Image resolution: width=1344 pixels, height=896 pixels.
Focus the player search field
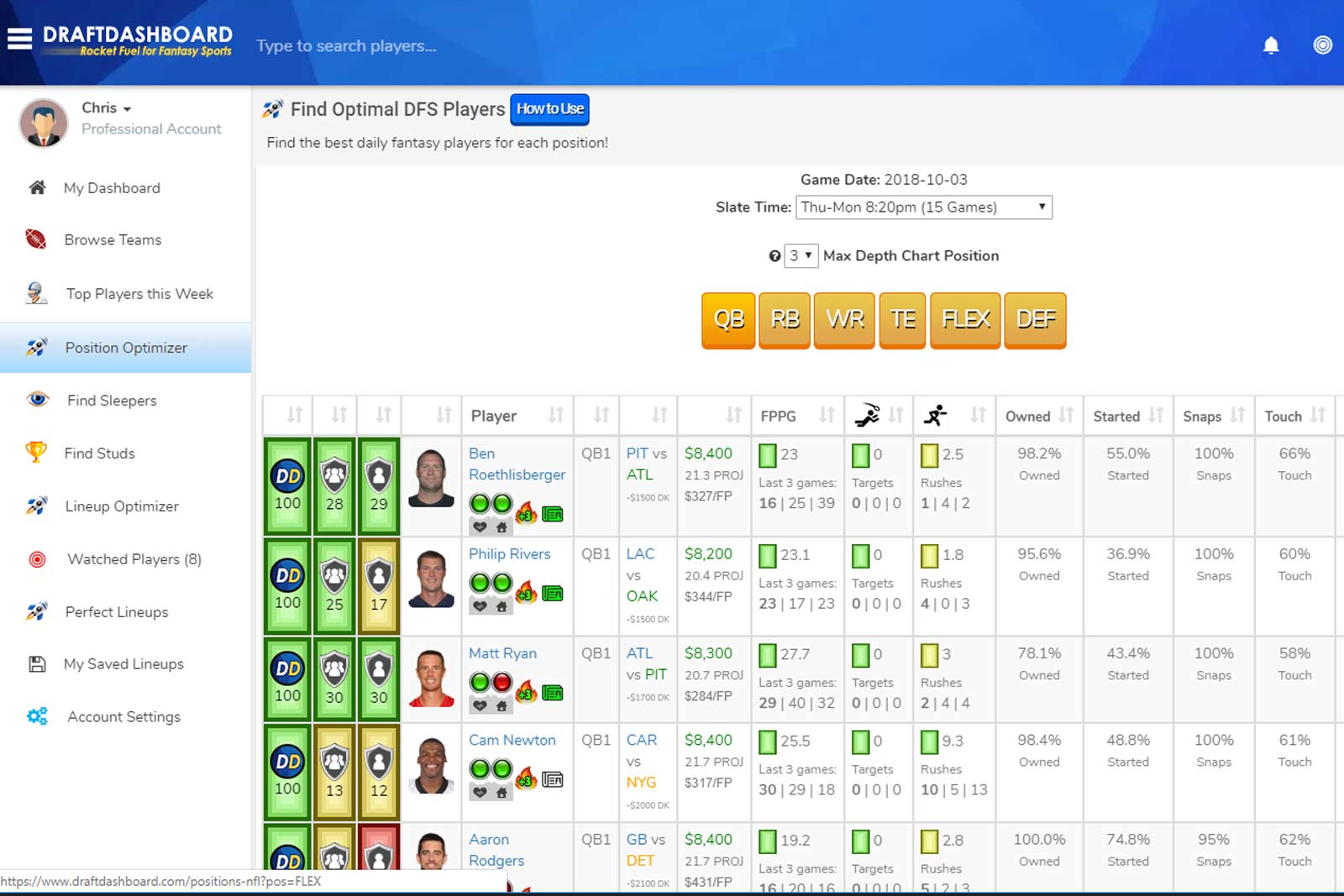point(346,46)
